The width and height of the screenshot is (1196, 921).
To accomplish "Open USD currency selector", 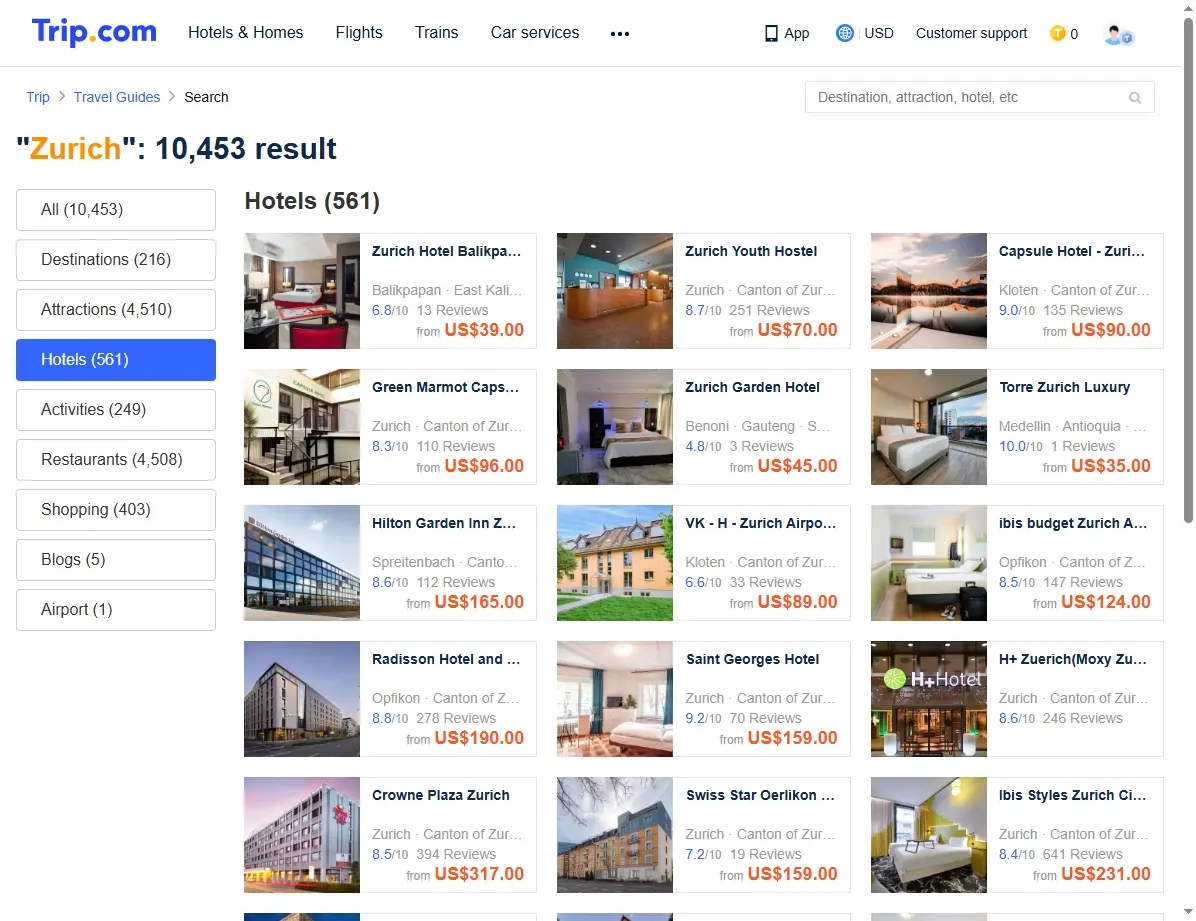I will tap(879, 33).
